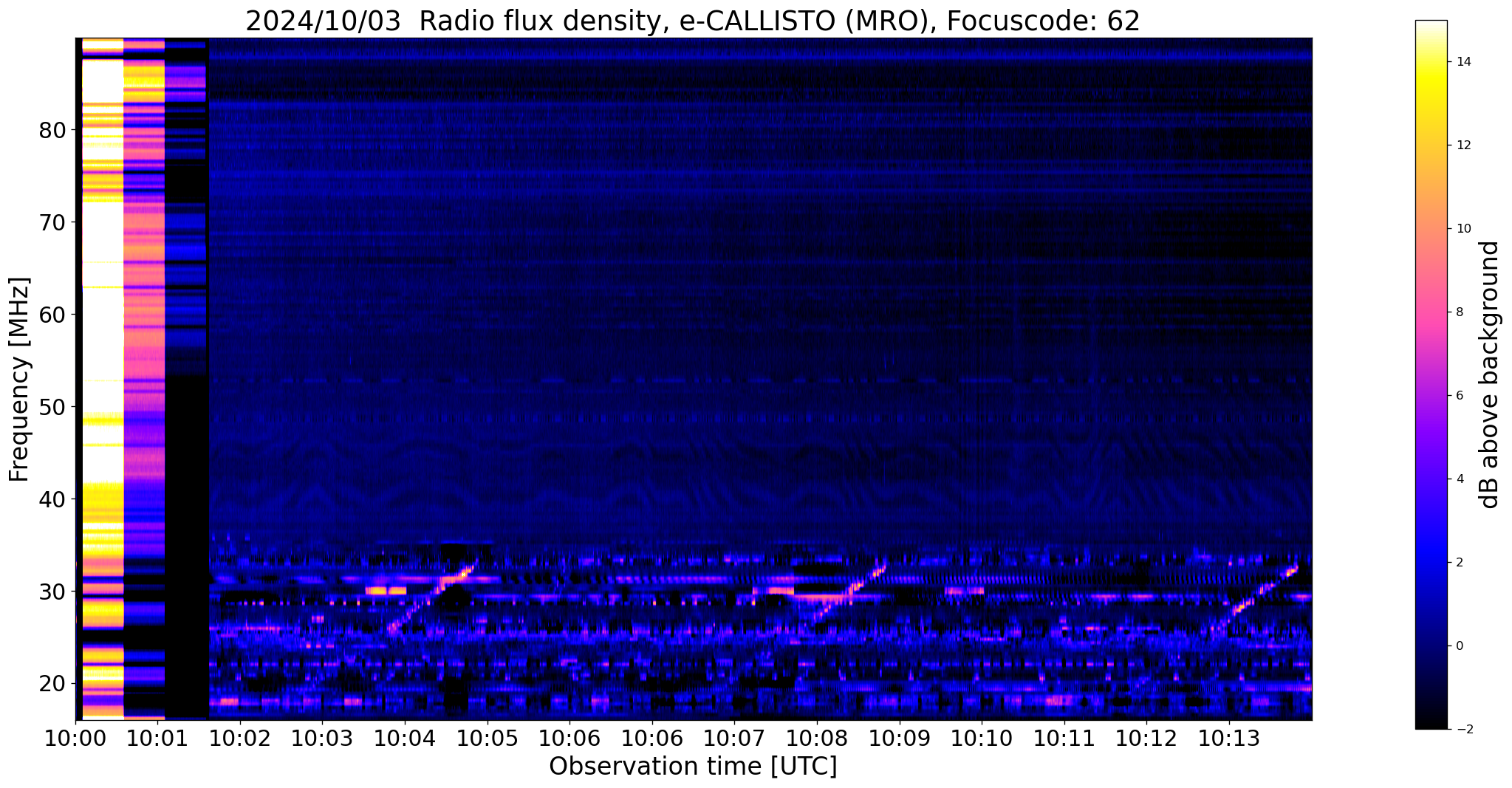Click the colorbar tick label 0
This screenshot has width=1512, height=788.
coord(1459,646)
